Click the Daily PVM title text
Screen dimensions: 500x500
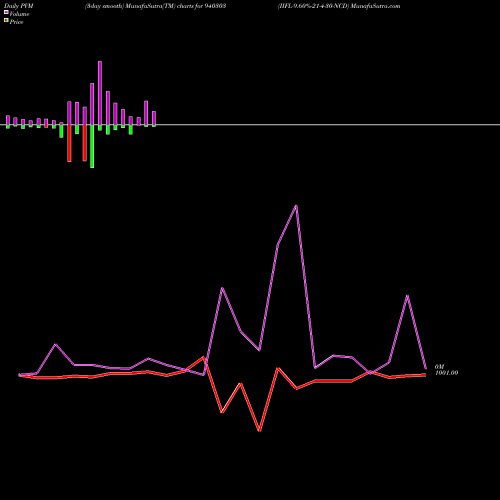point(19,6)
